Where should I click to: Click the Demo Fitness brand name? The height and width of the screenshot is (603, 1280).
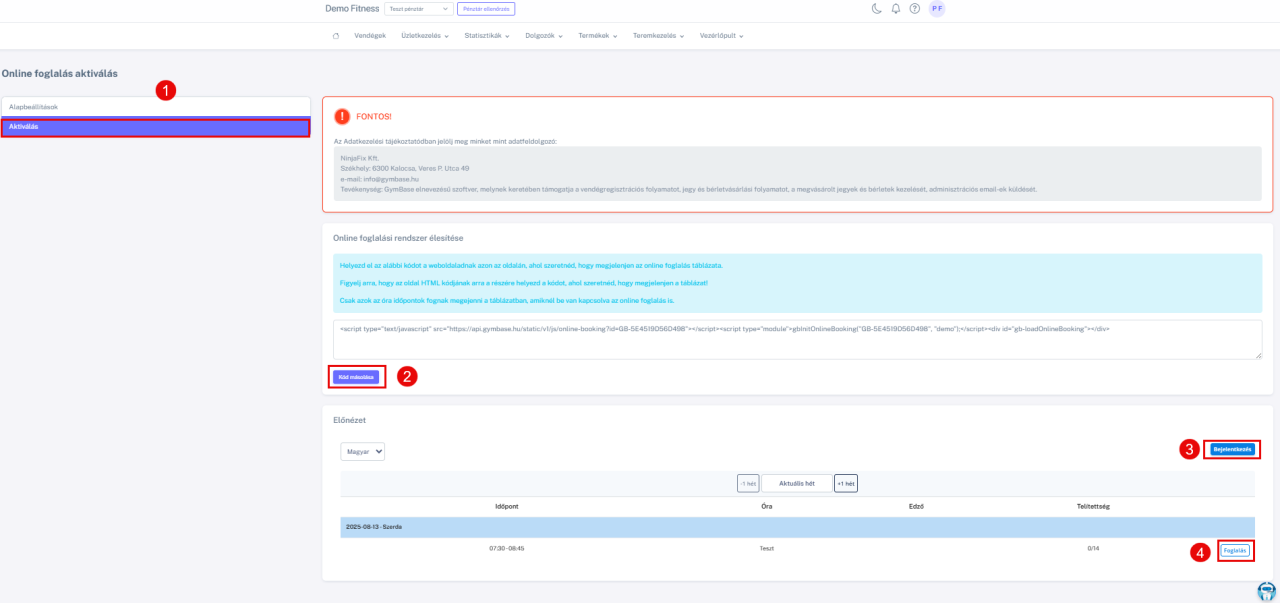tap(352, 9)
